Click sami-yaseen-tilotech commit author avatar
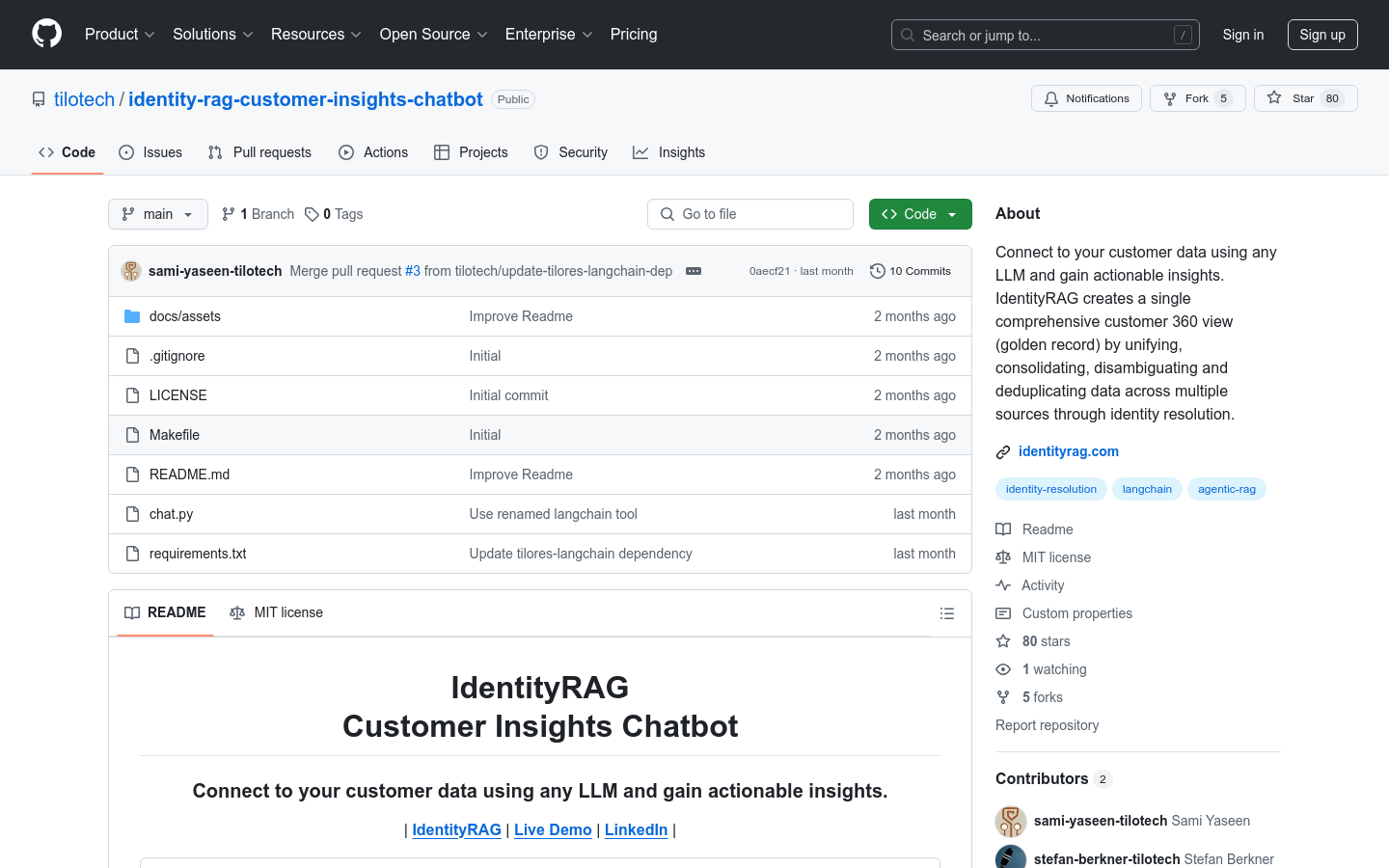Screen dimensions: 1389x868 click(x=131, y=271)
